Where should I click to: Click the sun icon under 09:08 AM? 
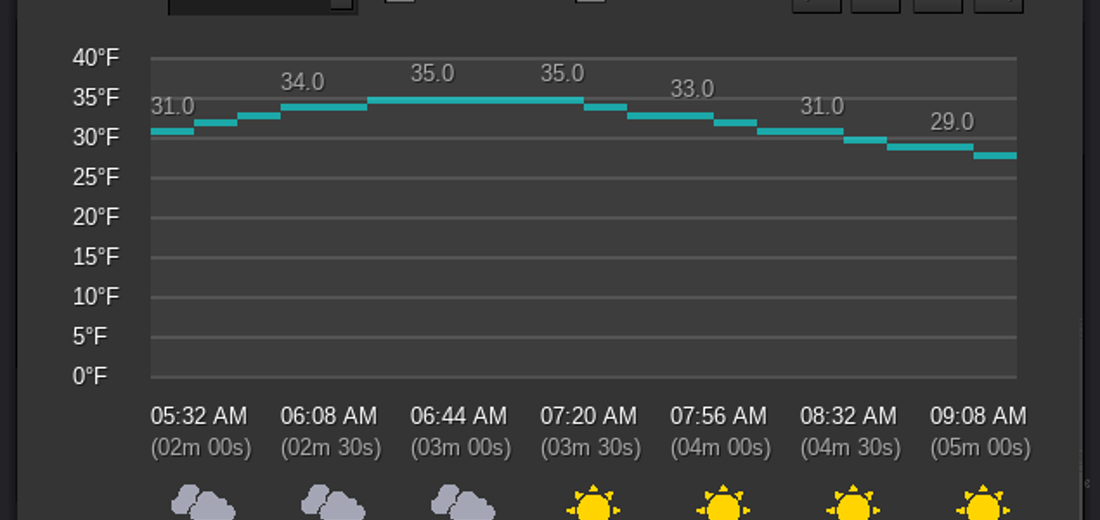pyautogui.click(x=982, y=503)
